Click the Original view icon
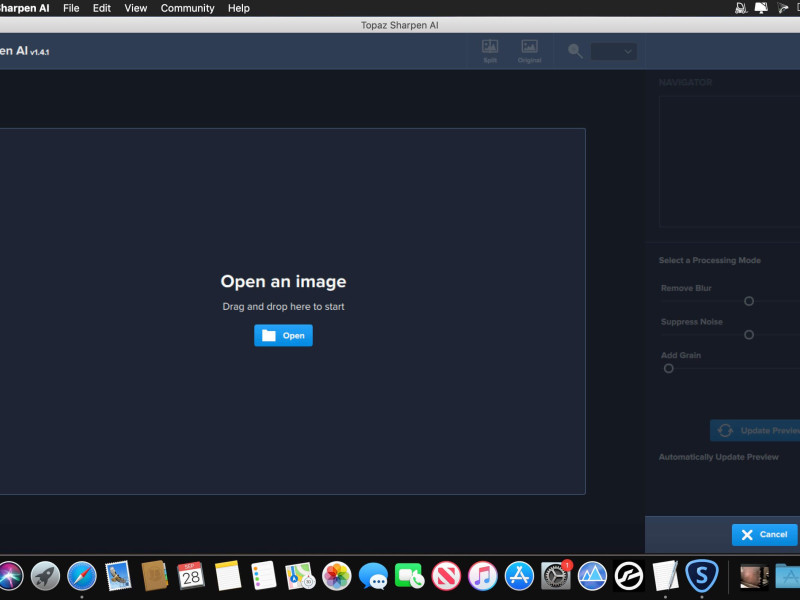This screenshot has height=600, width=800. pyautogui.click(x=529, y=51)
